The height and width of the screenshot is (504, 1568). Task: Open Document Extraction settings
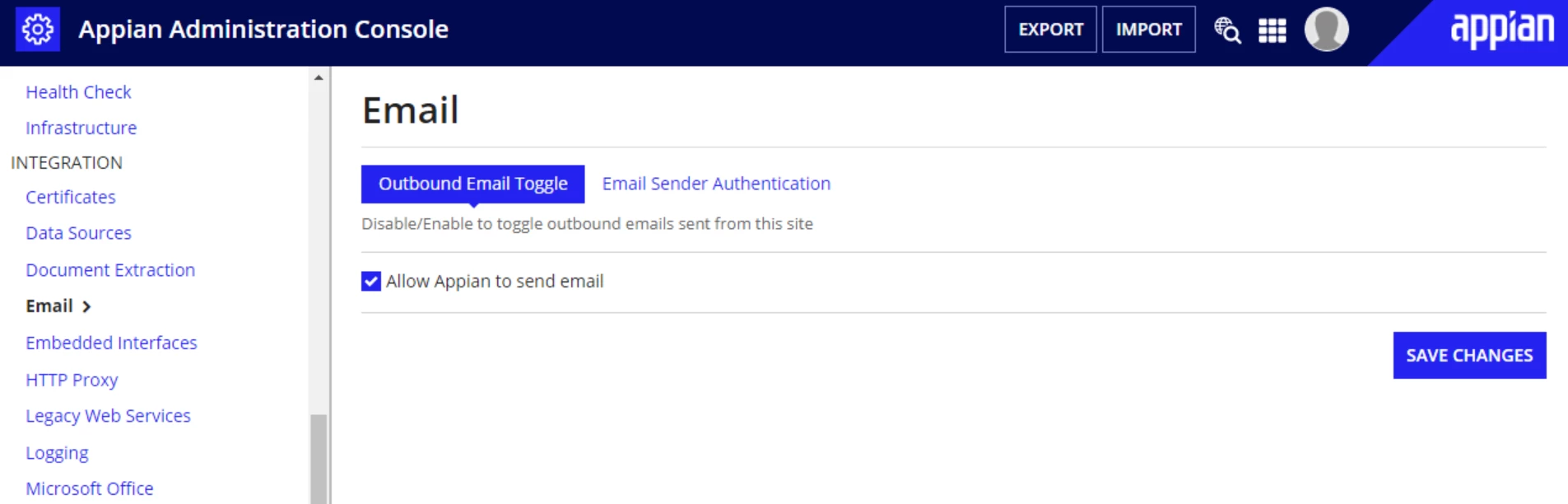click(x=110, y=270)
